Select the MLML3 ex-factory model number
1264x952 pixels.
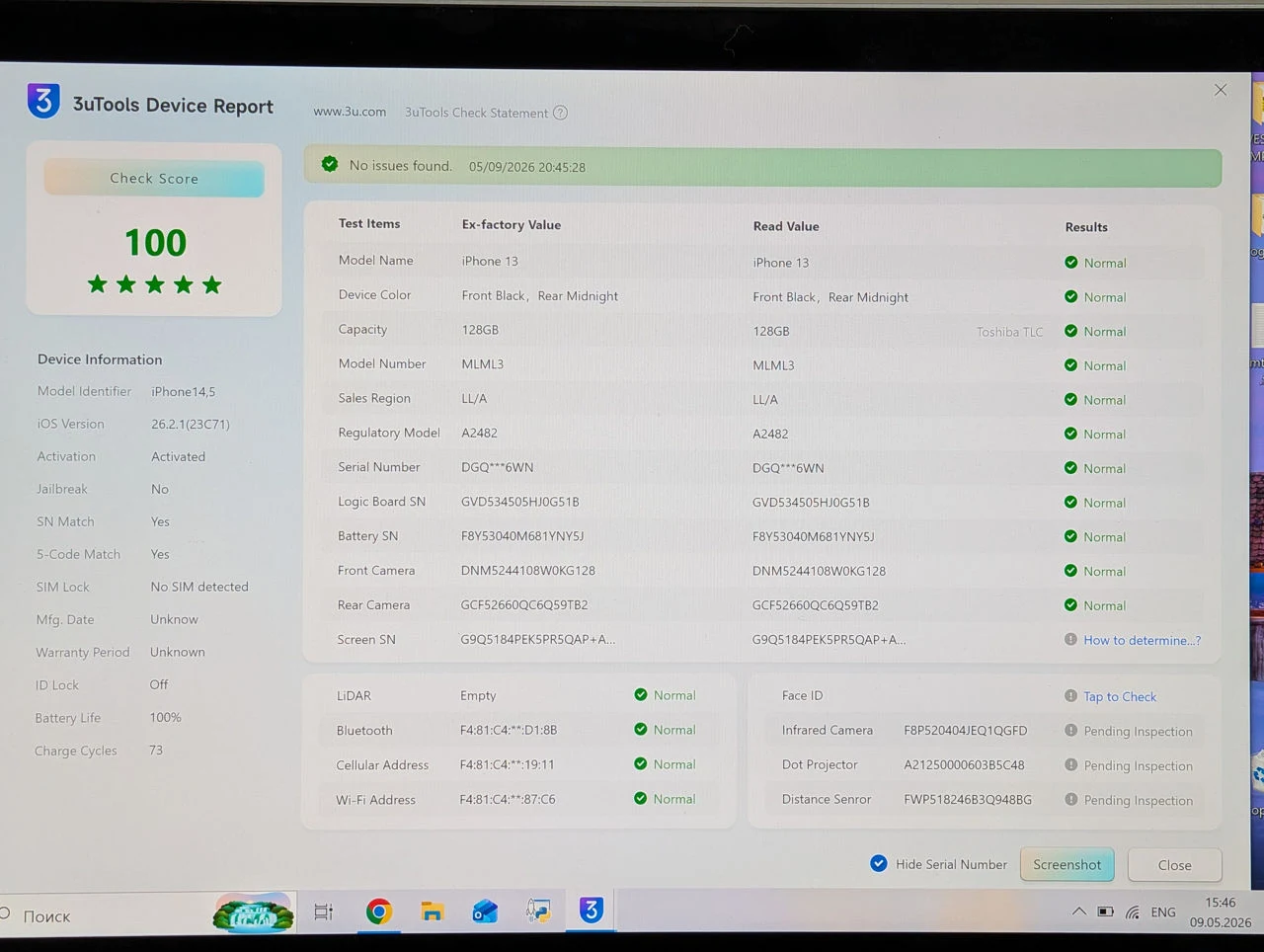pyautogui.click(x=482, y=364)
